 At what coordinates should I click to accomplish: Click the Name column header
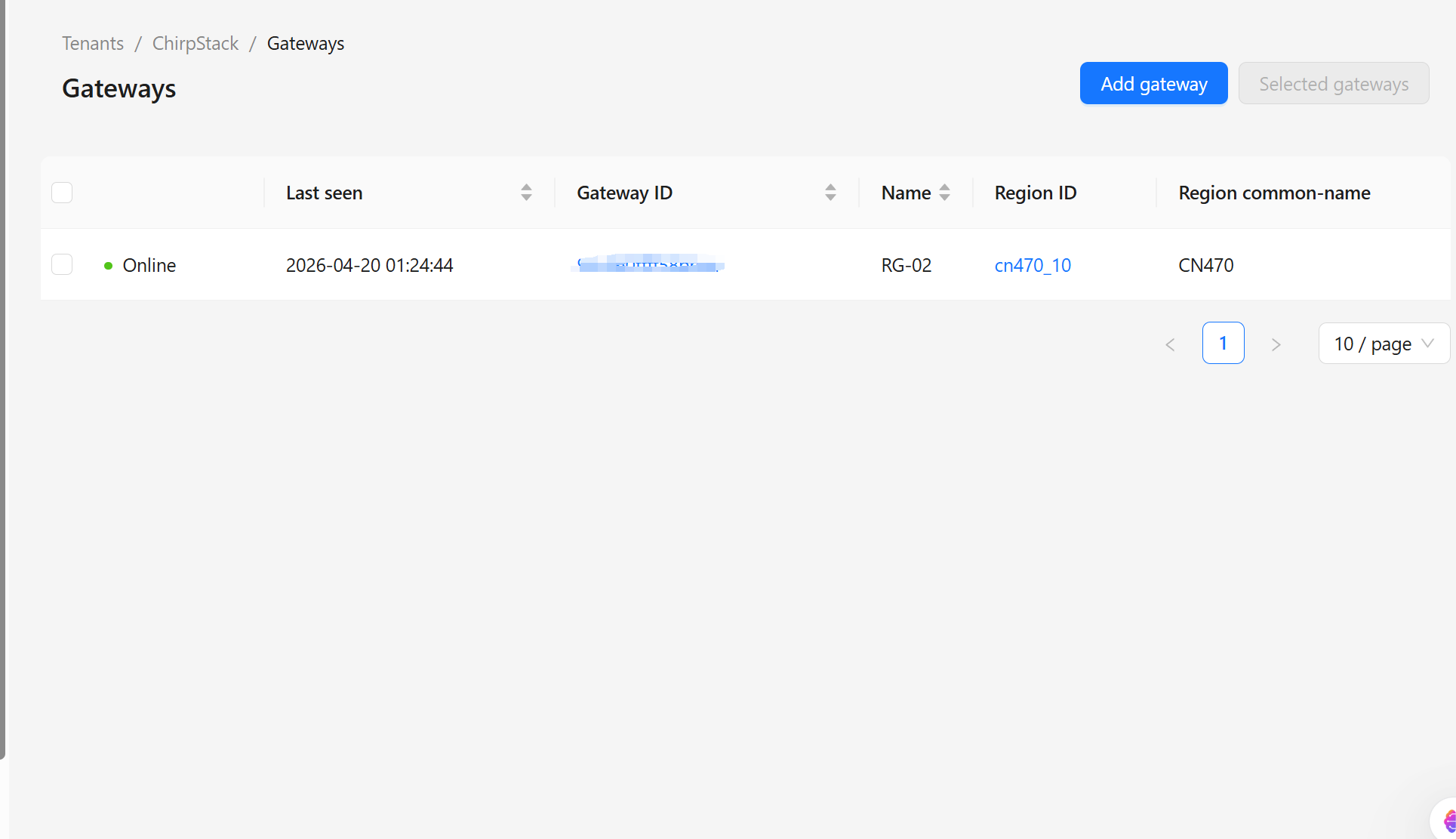916,193
